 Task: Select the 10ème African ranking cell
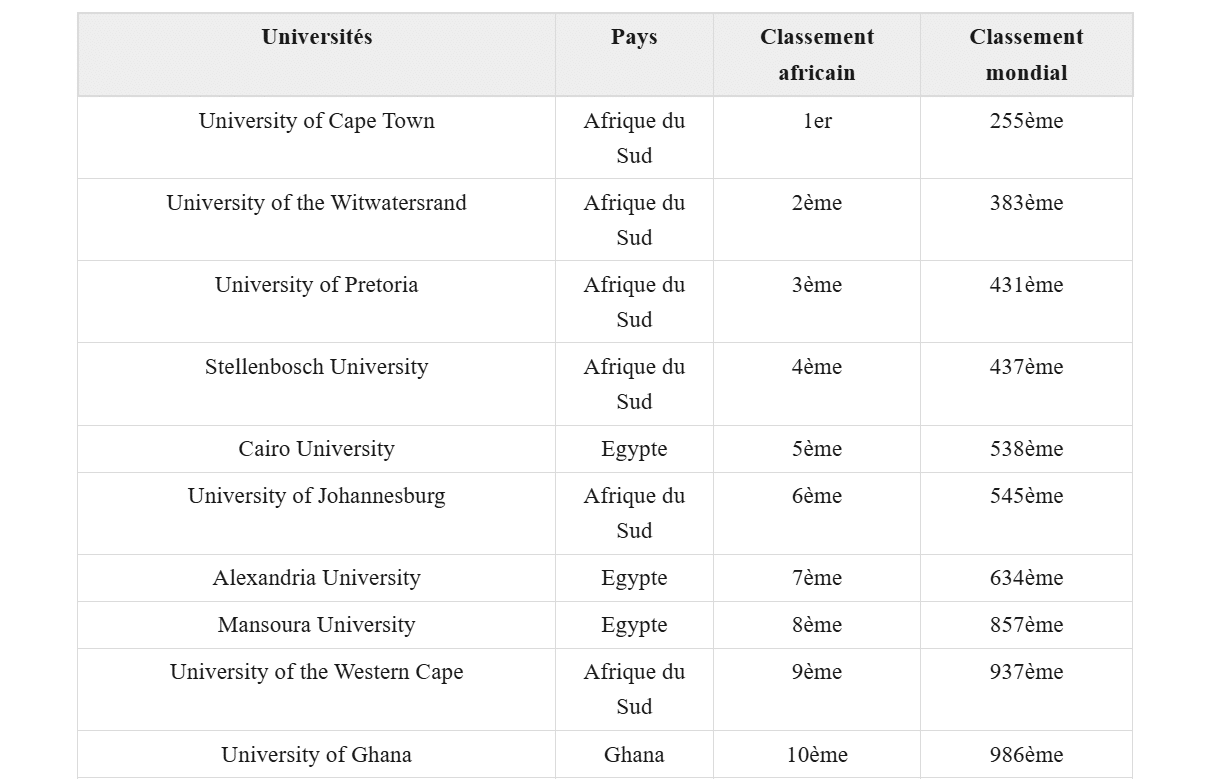[817, 755]
